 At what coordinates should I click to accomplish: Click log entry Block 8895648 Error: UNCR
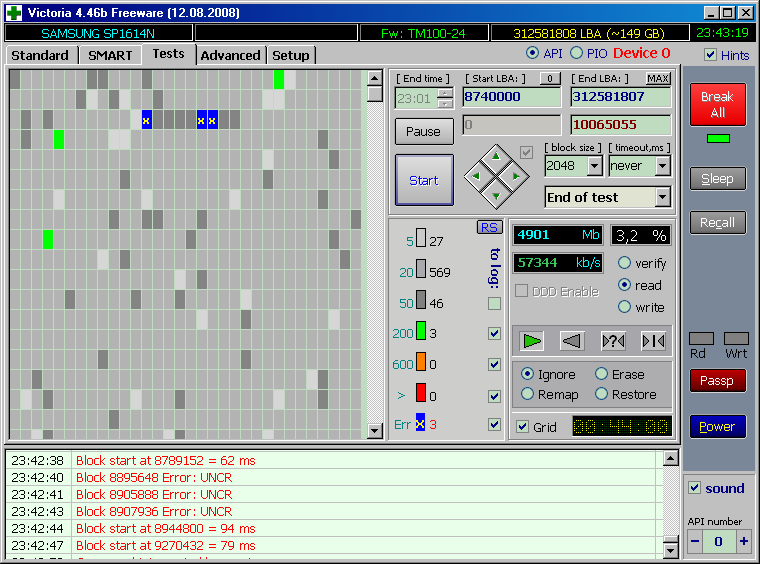[154, 477]
